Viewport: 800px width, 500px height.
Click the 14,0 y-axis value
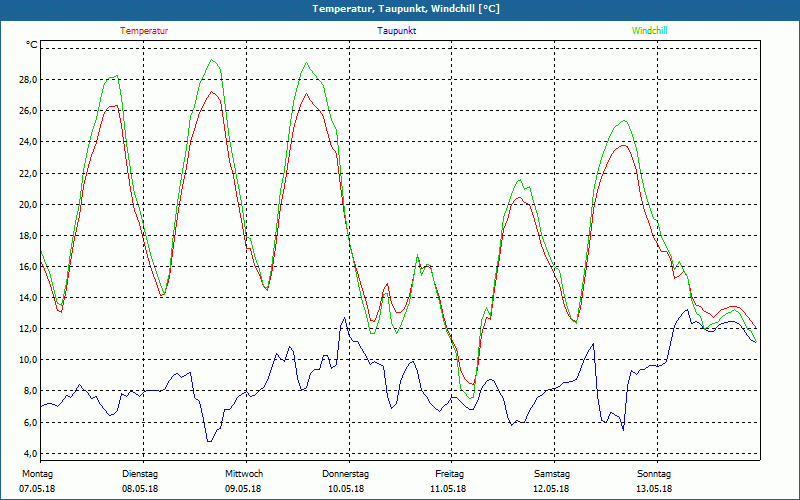(x=28, y=297)
